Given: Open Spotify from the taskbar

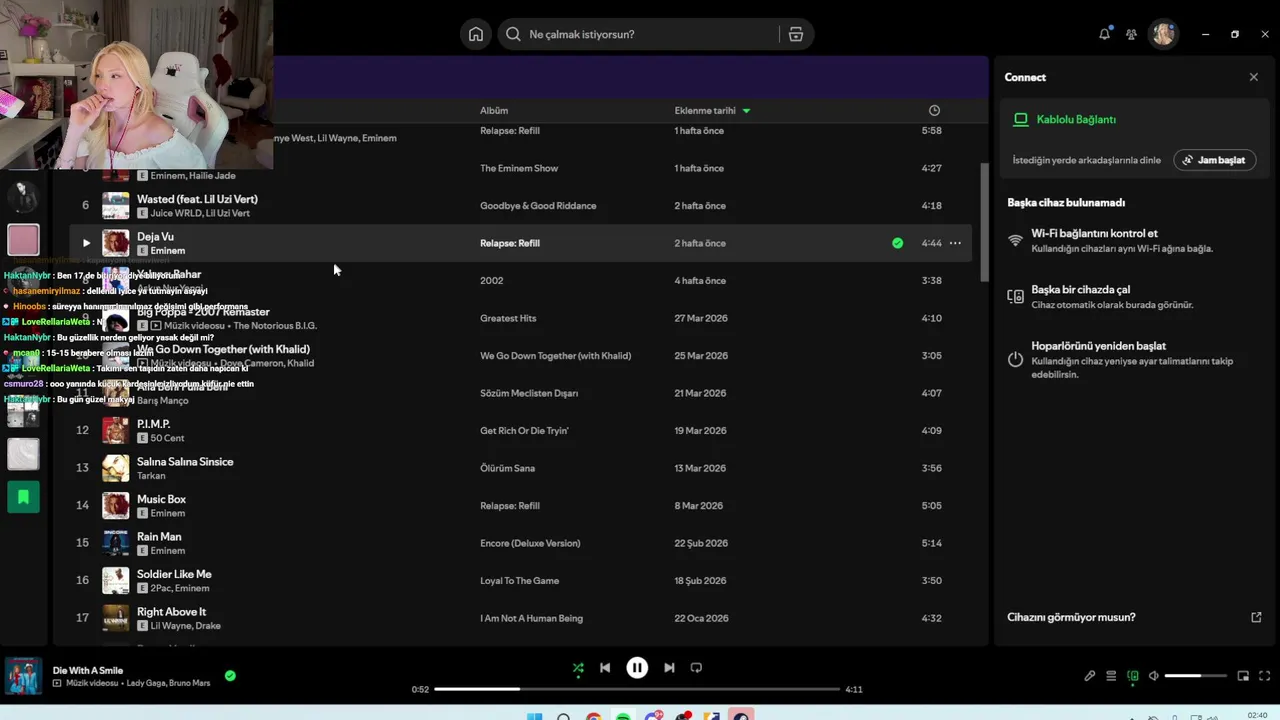Looking at the screenshot, I should pyautogui.click(x=623, y=717).
